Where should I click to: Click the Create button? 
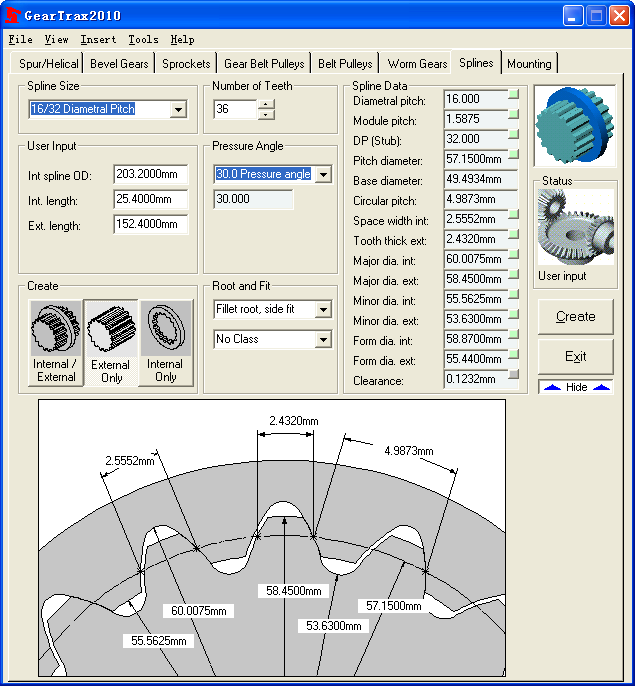tap(575, 317)
